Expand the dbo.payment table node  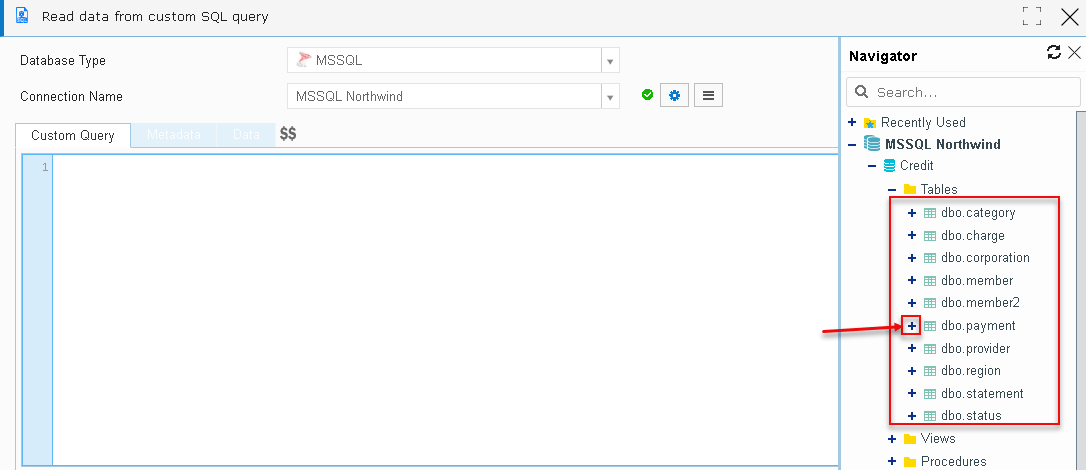[911, 325]
